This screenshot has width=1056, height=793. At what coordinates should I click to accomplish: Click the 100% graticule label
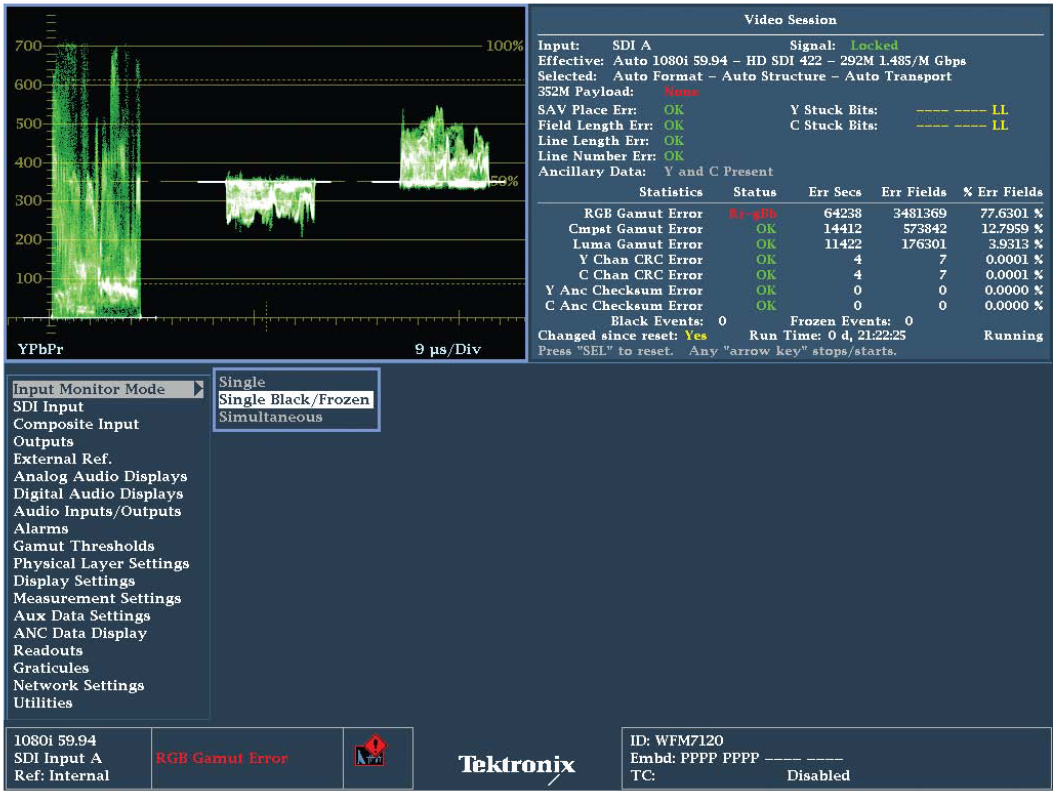coord(504,46)
